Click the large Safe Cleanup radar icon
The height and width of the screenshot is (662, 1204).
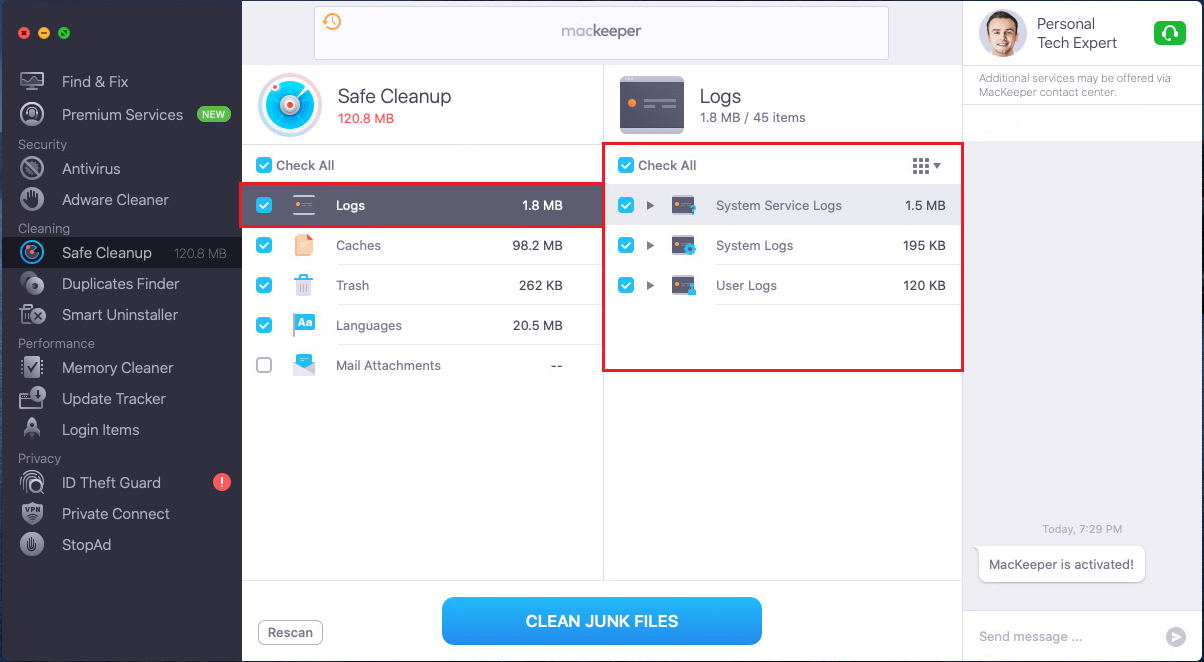coord(290,104)
